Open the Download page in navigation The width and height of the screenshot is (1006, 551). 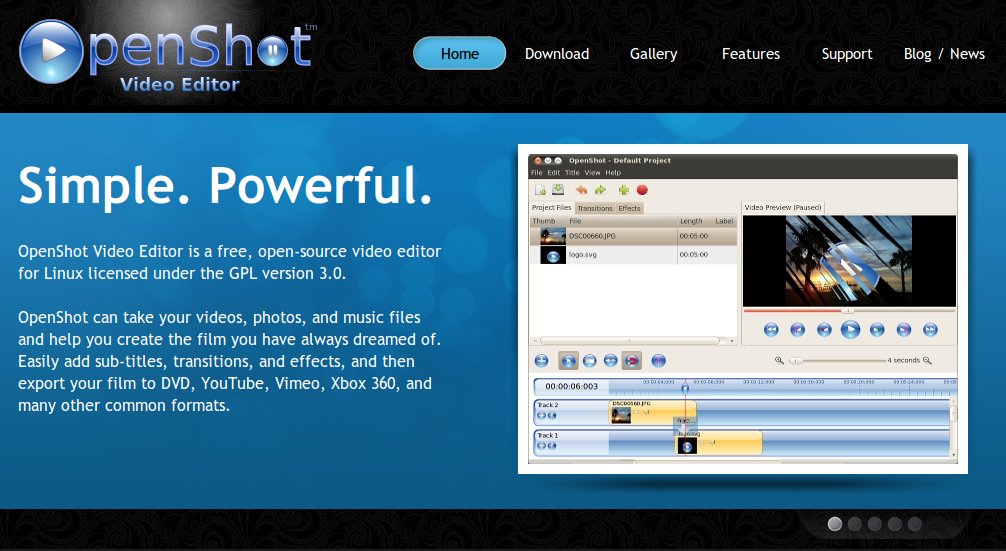[x=557, y=54]
